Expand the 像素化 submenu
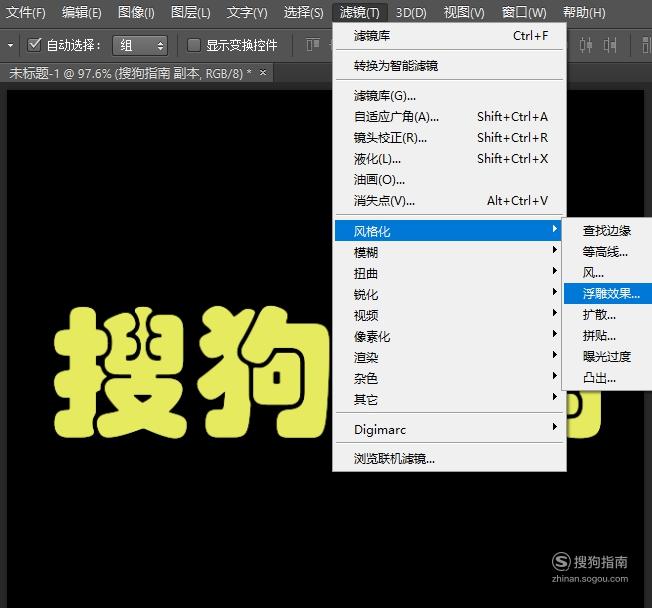Viewport: 652px width, 608px height. [x=449, y=336]
